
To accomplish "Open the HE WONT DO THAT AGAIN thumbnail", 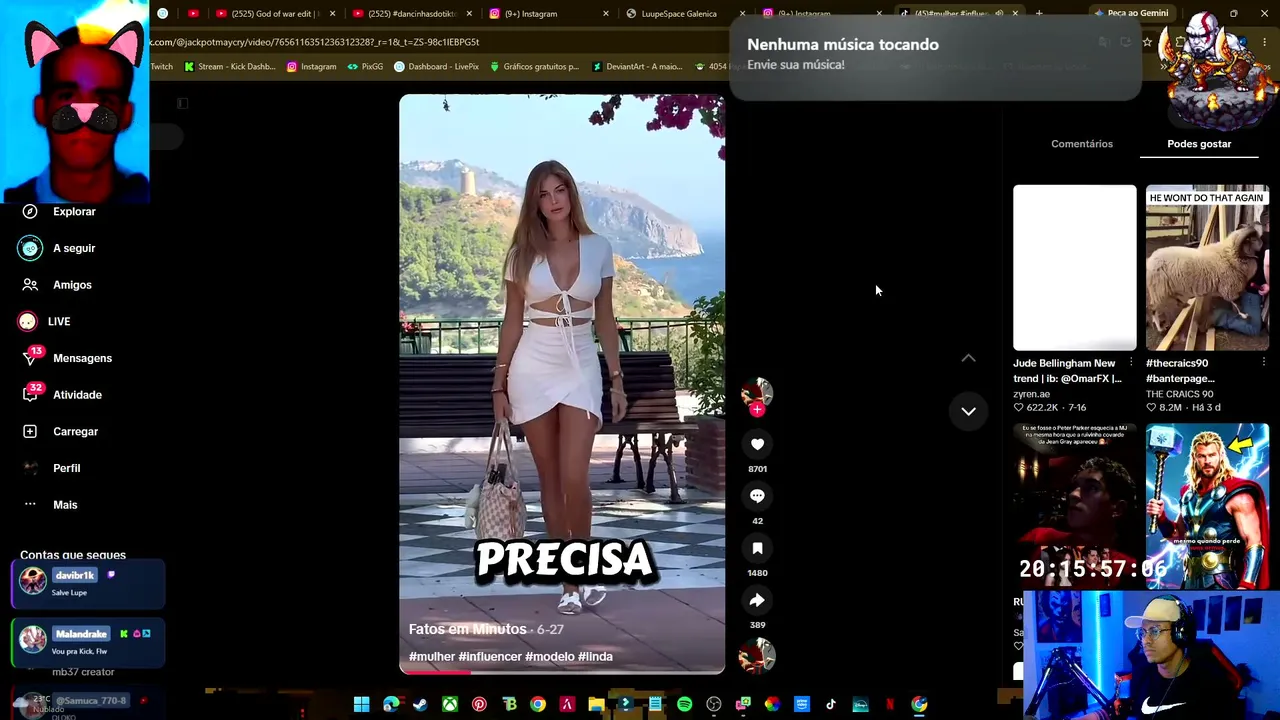I will (x=1207, y=268).
